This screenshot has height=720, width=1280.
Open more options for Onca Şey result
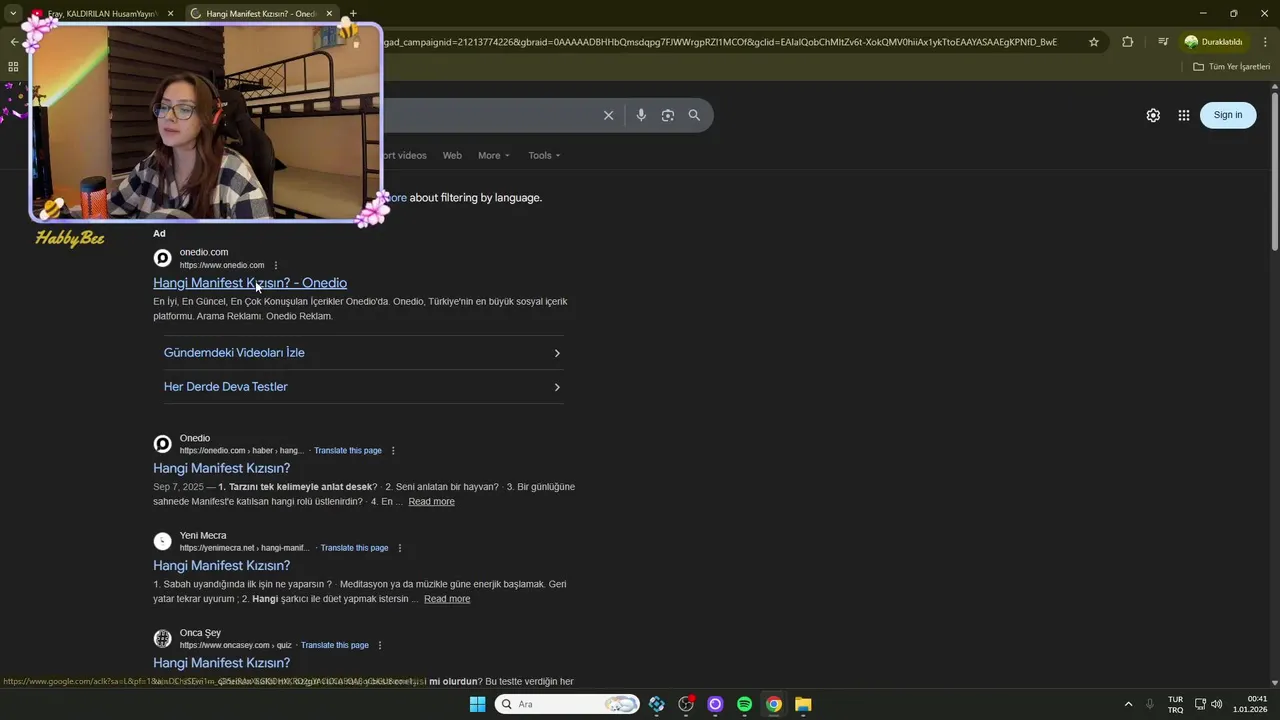tap(380, 645)
